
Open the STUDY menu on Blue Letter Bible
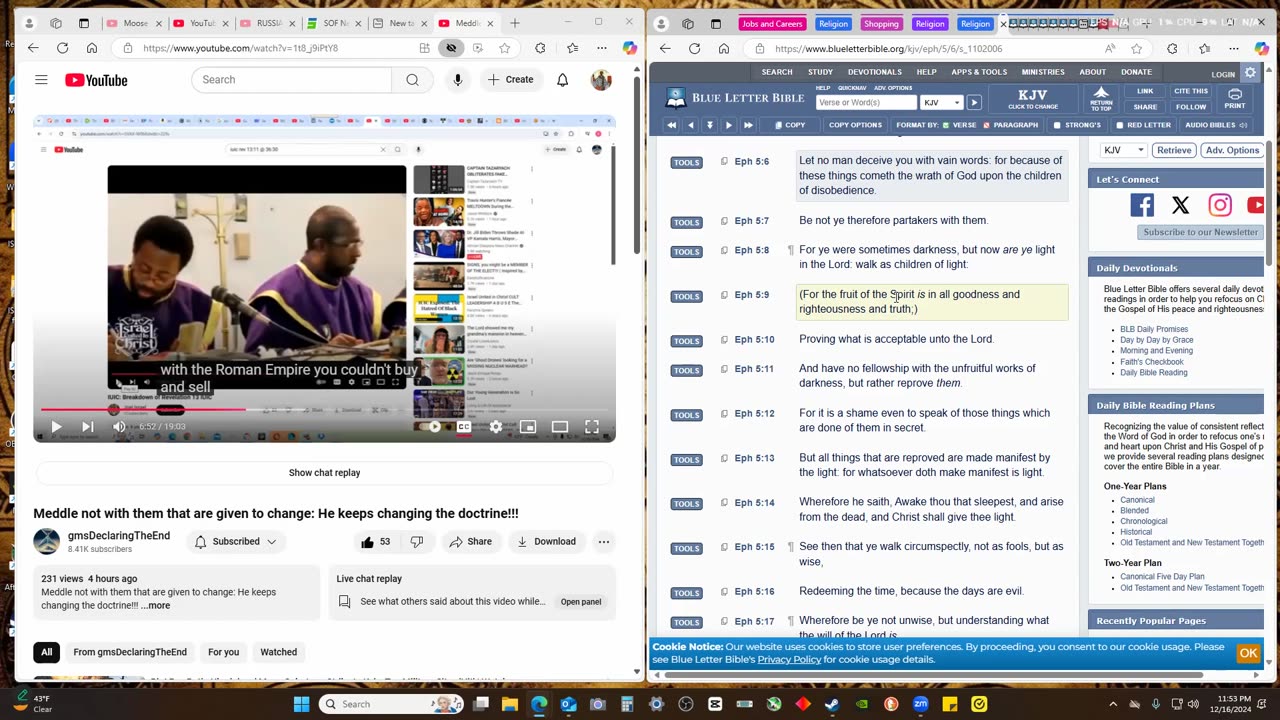click(x=820, y=72)
